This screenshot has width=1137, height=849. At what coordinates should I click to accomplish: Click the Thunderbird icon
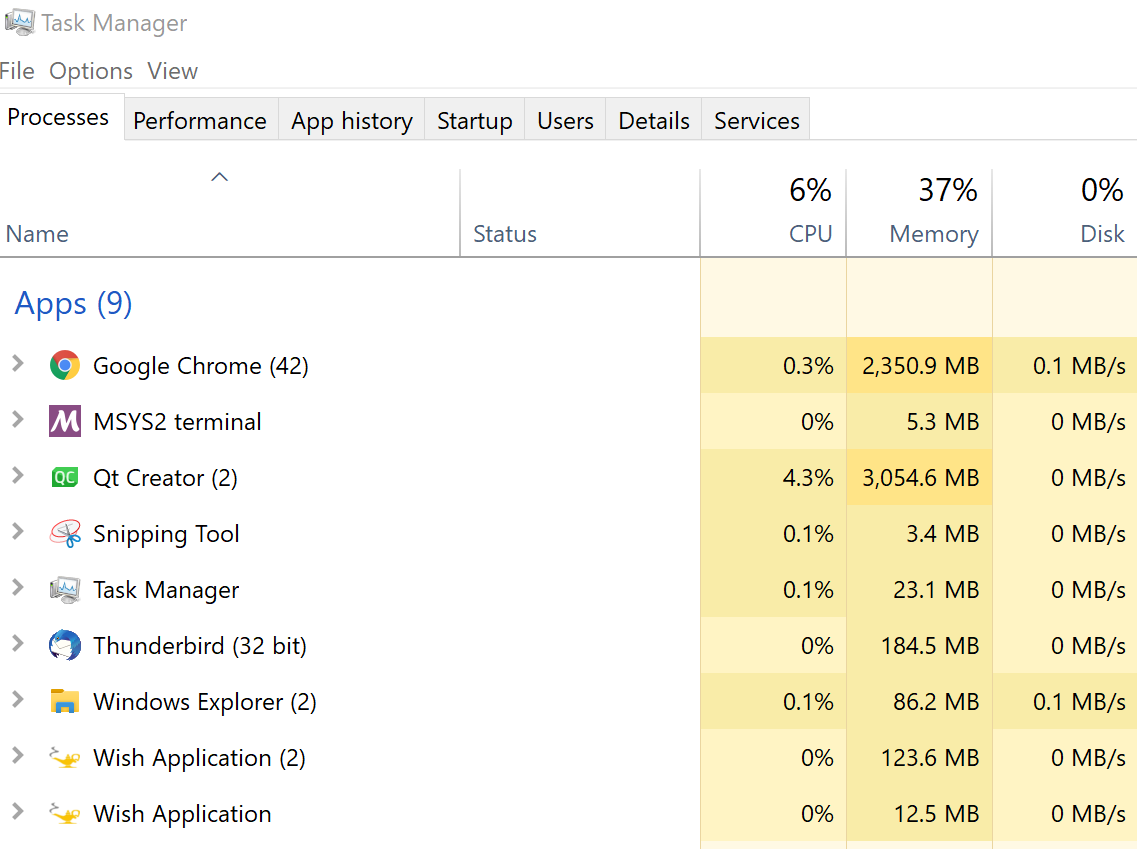(x=65, y=645)
